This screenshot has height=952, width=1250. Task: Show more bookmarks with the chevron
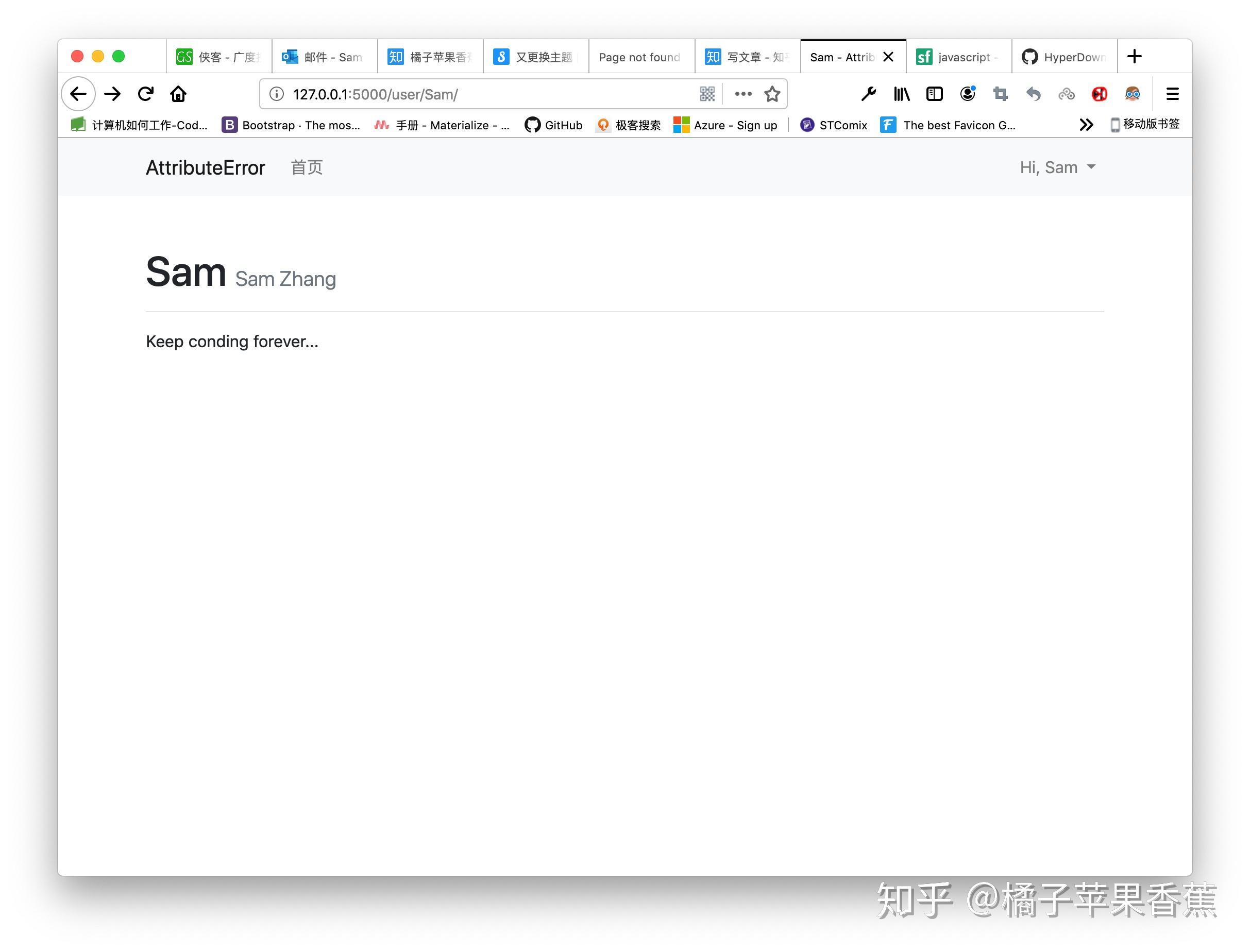pos(1086,125)
